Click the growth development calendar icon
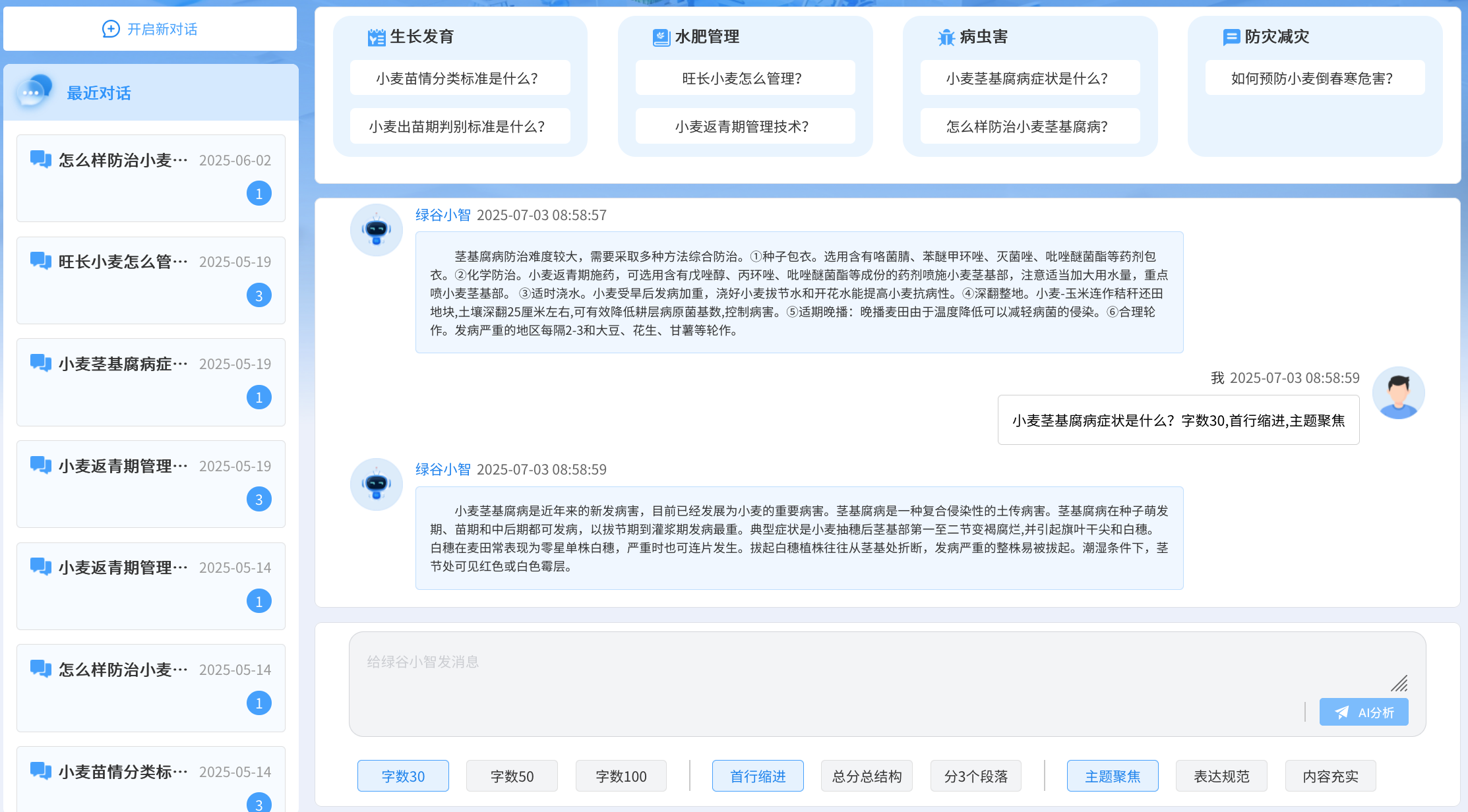 [376, 38]
